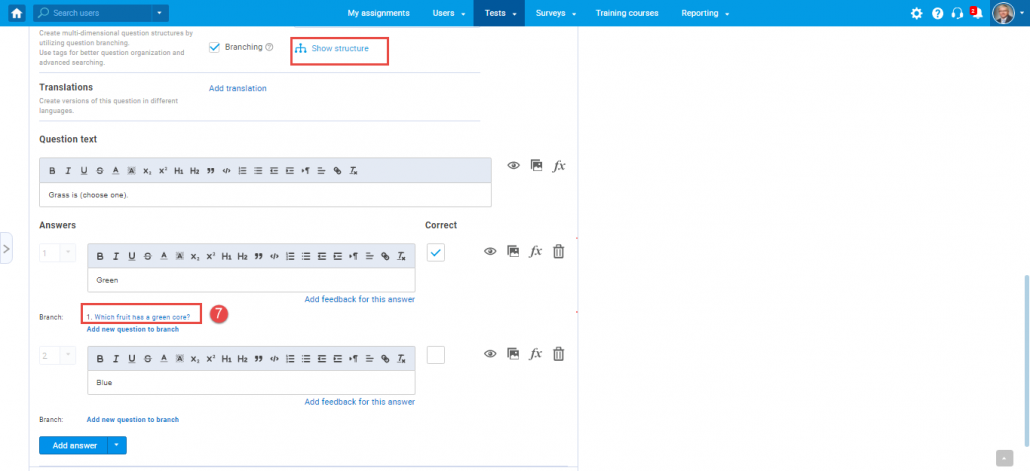Pick text color in question text toolbar
This screenshot has width=1030, height=471.
point(116,170)
